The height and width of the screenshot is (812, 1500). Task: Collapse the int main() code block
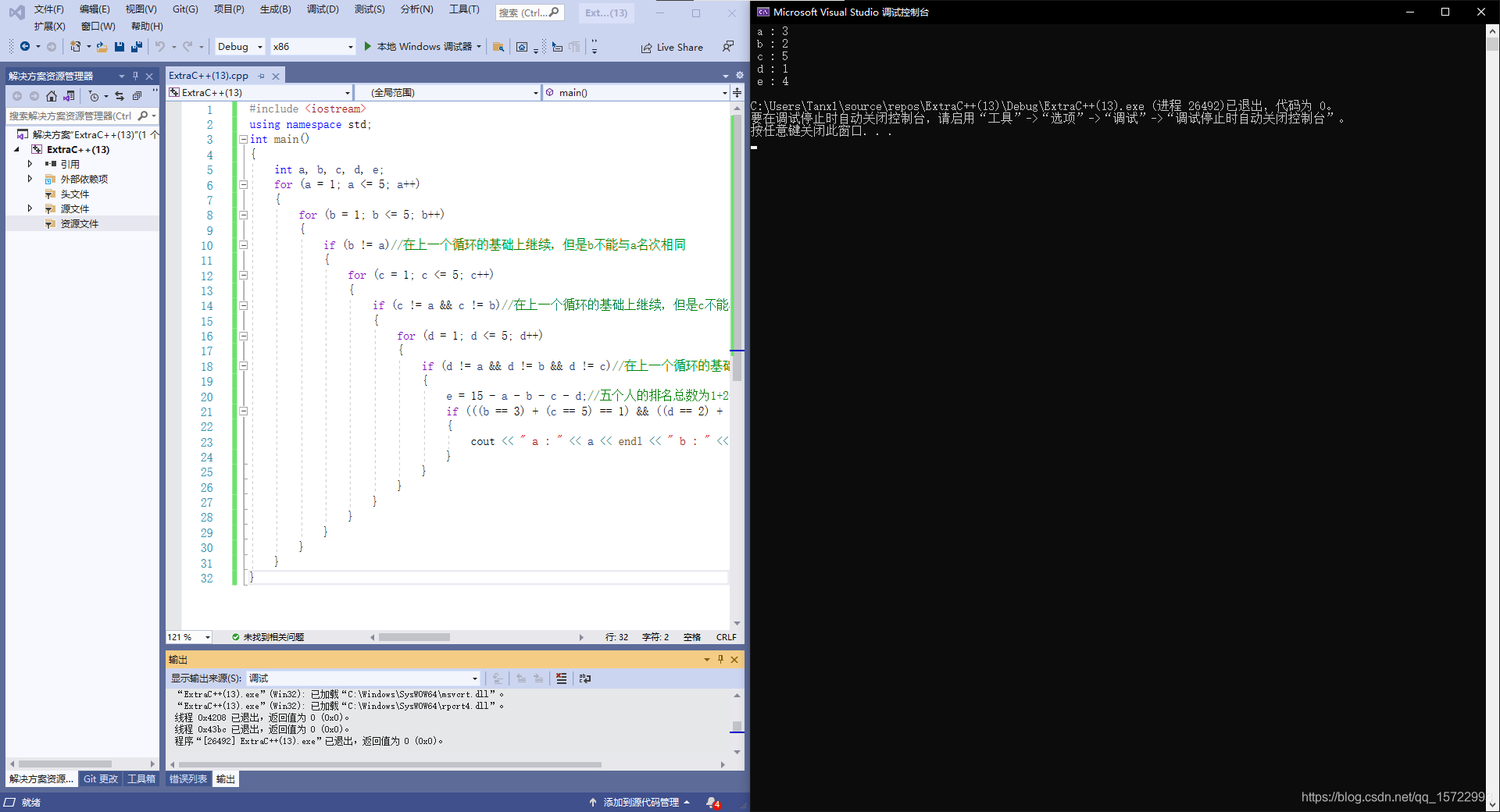243,140
